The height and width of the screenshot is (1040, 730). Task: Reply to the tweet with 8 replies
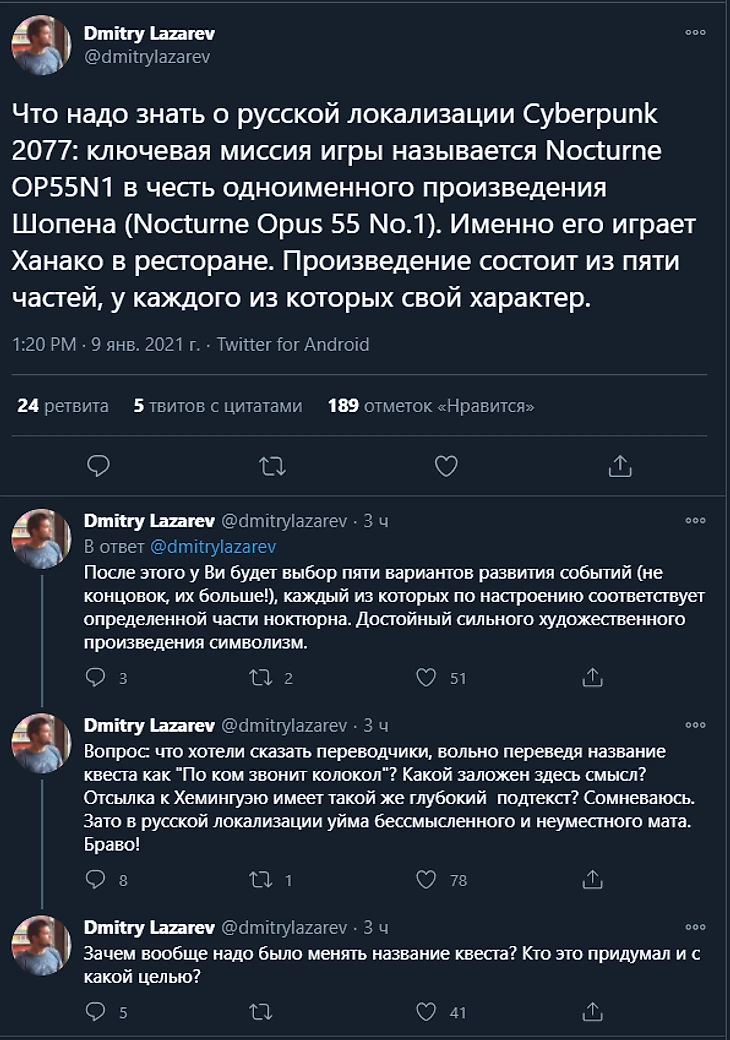click(x=96, y=880)
